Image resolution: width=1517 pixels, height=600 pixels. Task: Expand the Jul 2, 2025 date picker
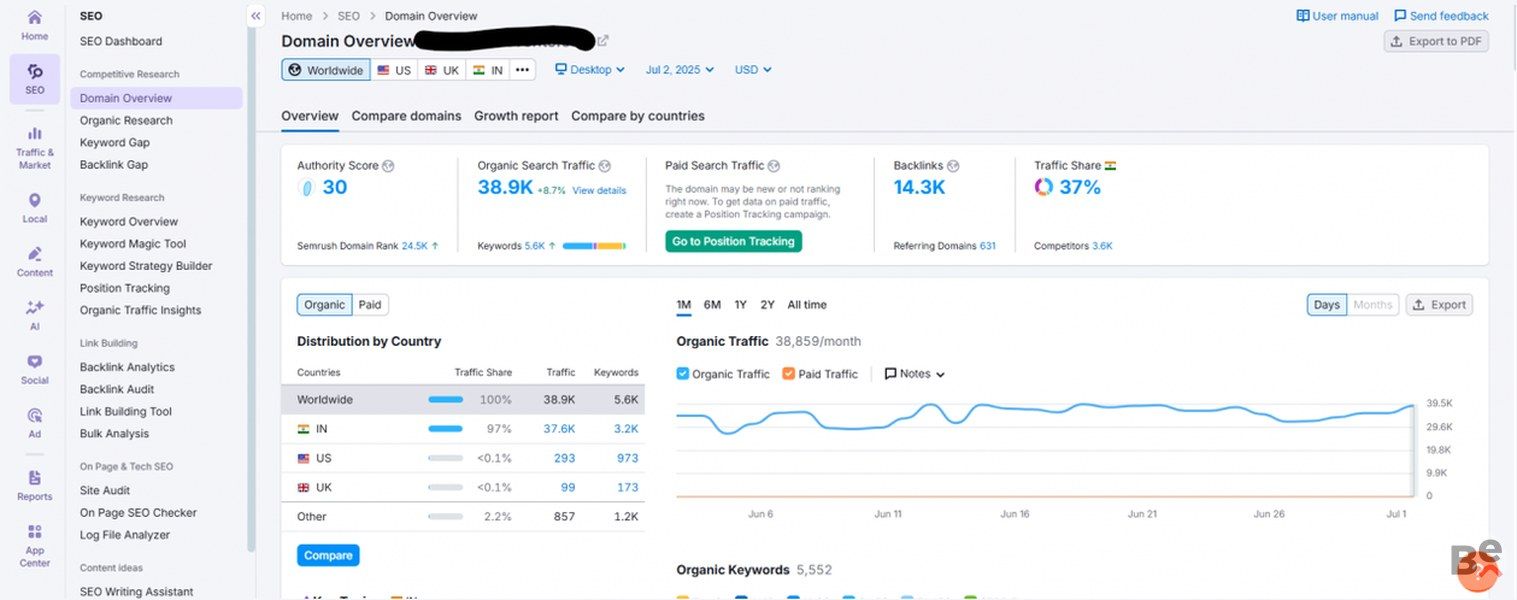click(x=680, y=70)
